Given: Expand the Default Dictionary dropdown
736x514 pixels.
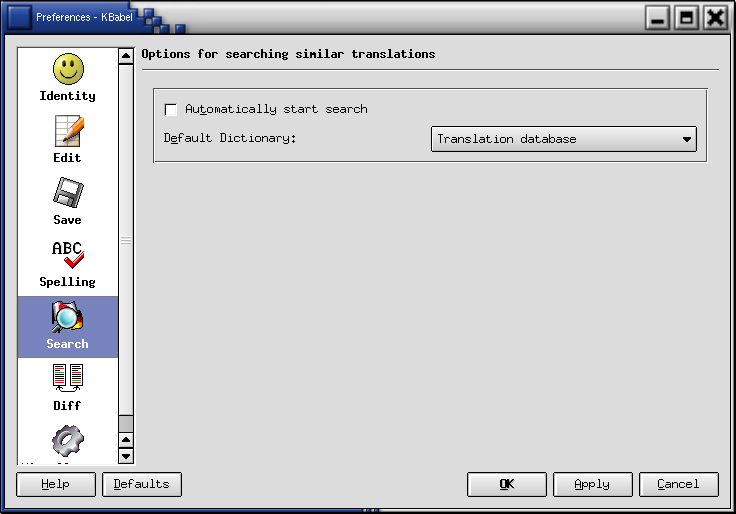Looking at the screenshot, I should pos(687,140).
